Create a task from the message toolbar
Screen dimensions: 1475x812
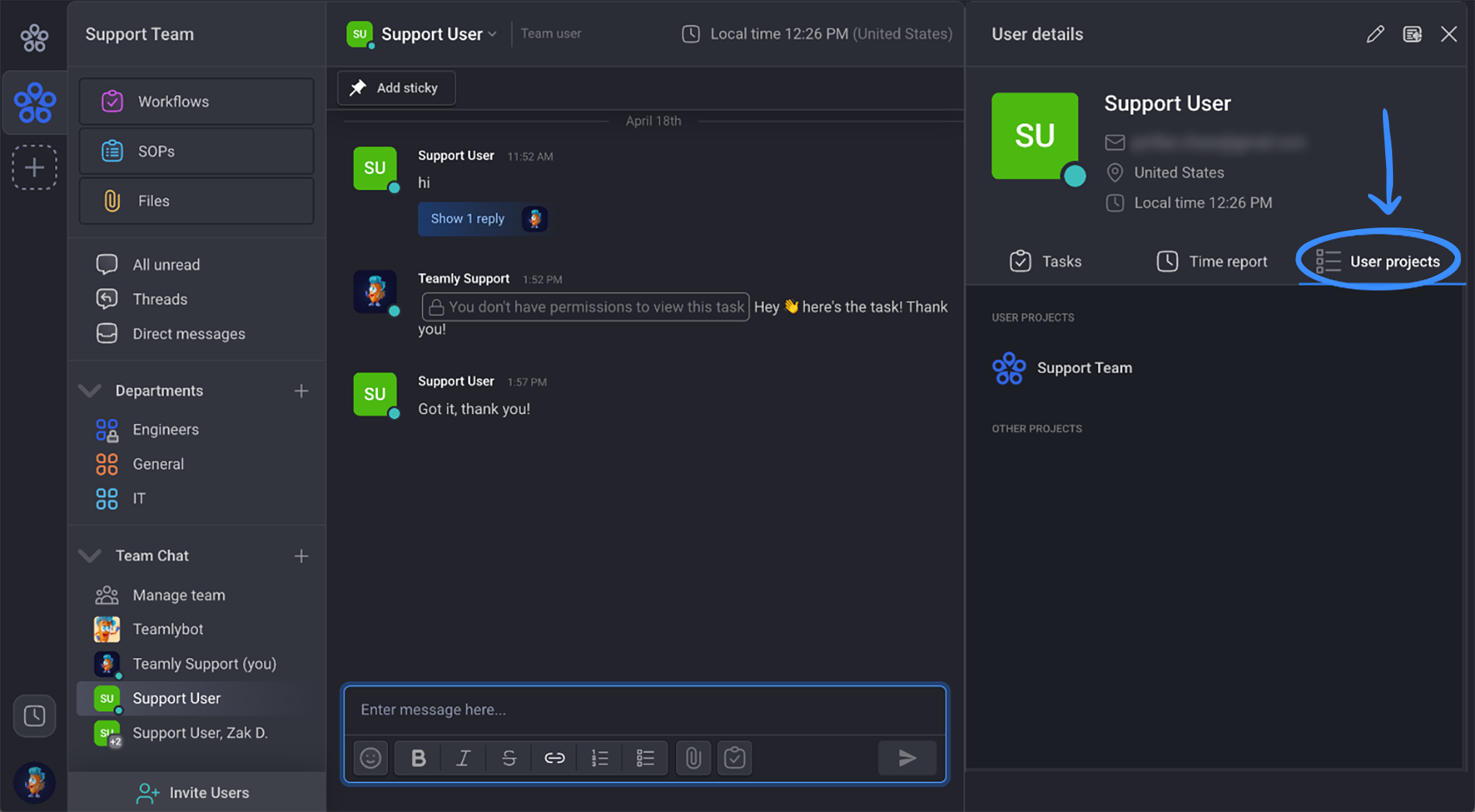(x=735, y=758)
